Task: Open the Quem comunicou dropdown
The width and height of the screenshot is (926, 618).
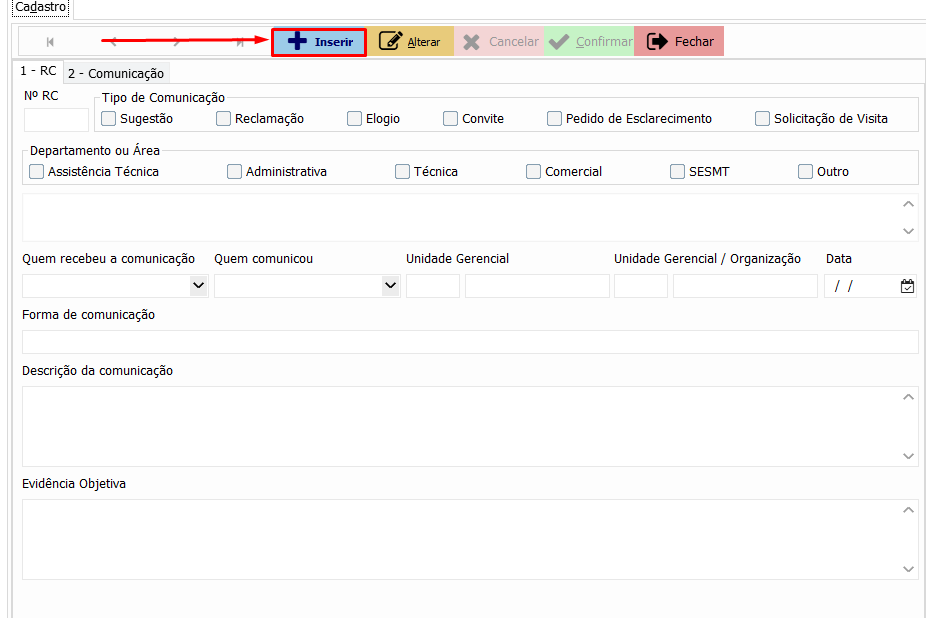Action: point(390,286)
